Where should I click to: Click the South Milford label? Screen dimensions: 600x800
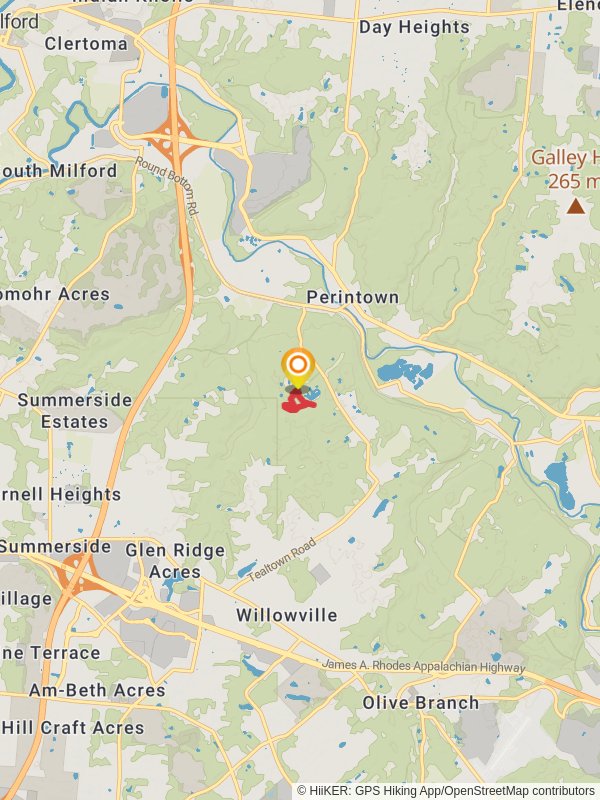tap(58, 170)
